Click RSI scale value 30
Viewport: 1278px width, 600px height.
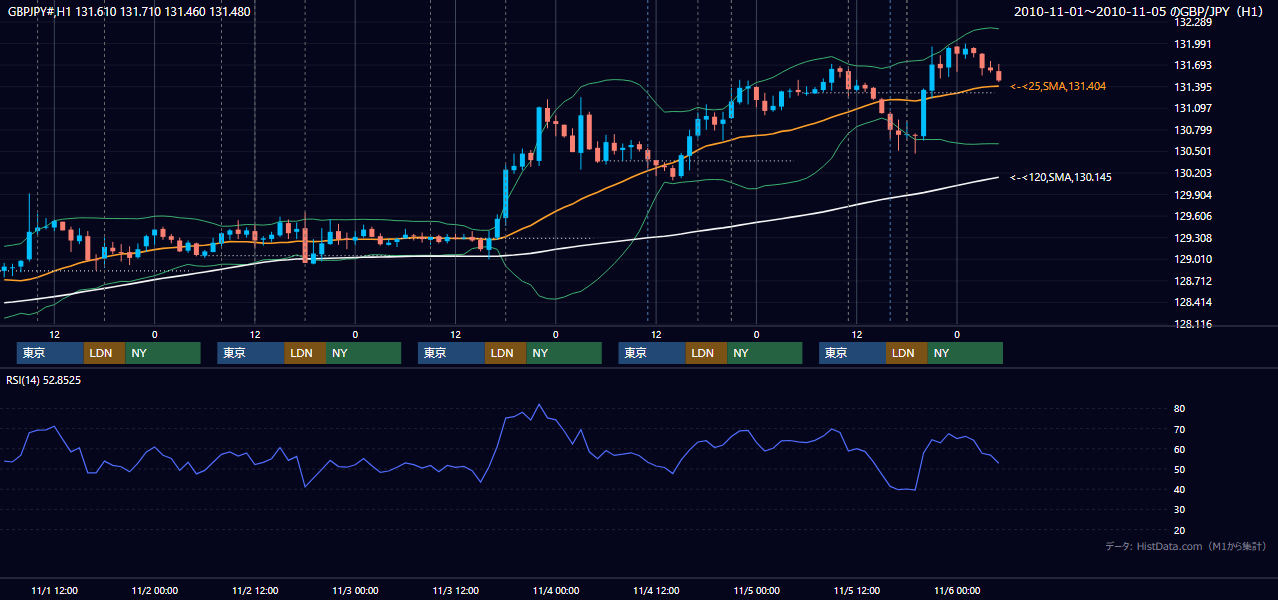pyautogui.click(x=1180, y=509)
